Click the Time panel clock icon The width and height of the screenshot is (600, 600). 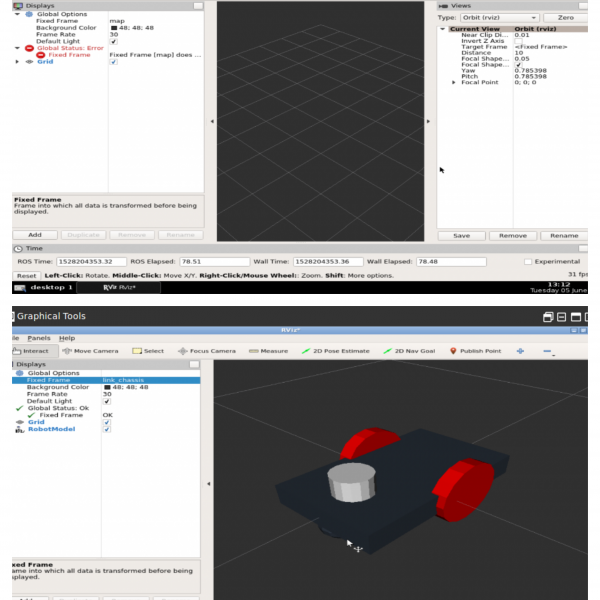(18, 249)
